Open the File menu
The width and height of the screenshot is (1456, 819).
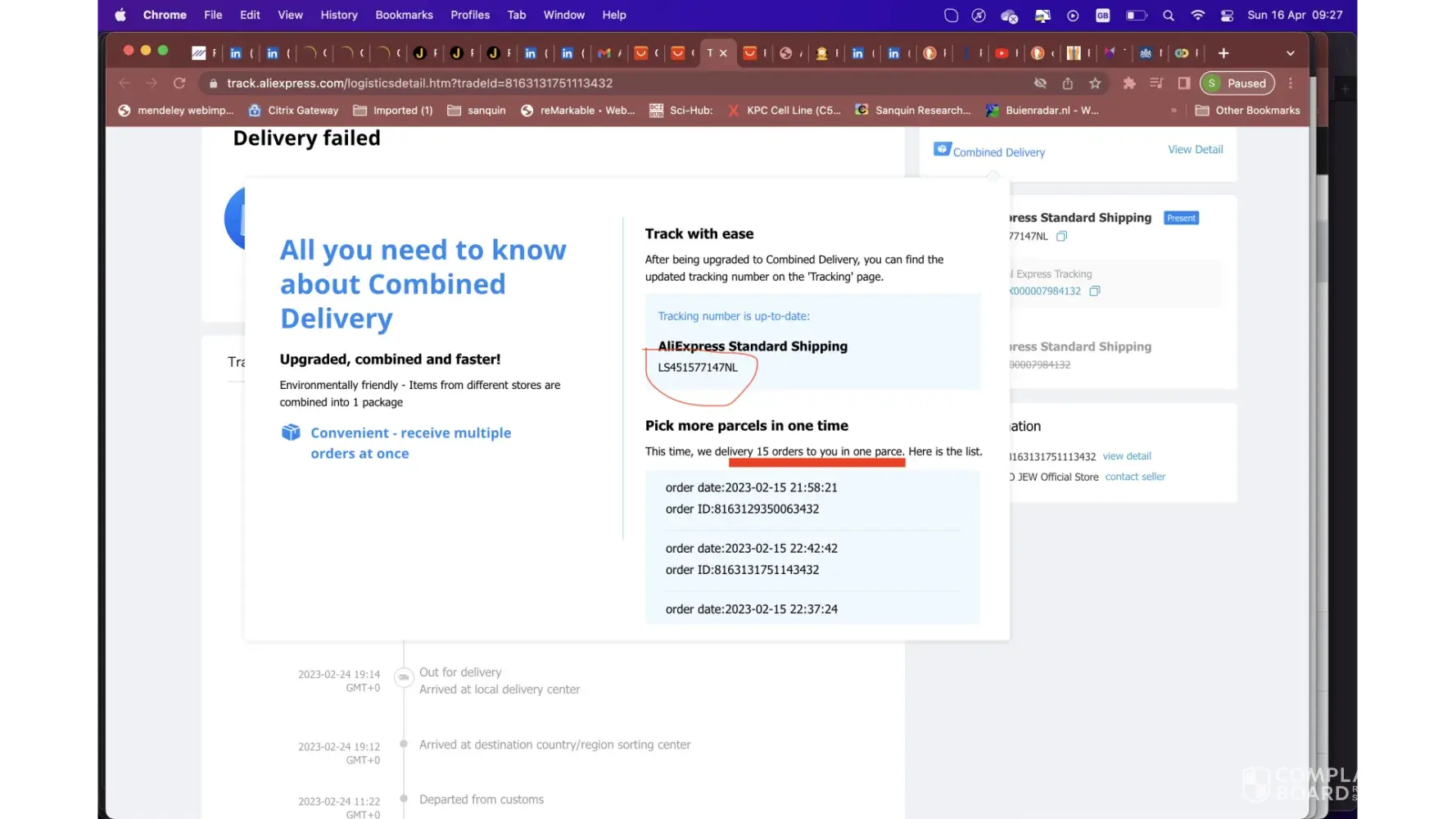(213, 15)
